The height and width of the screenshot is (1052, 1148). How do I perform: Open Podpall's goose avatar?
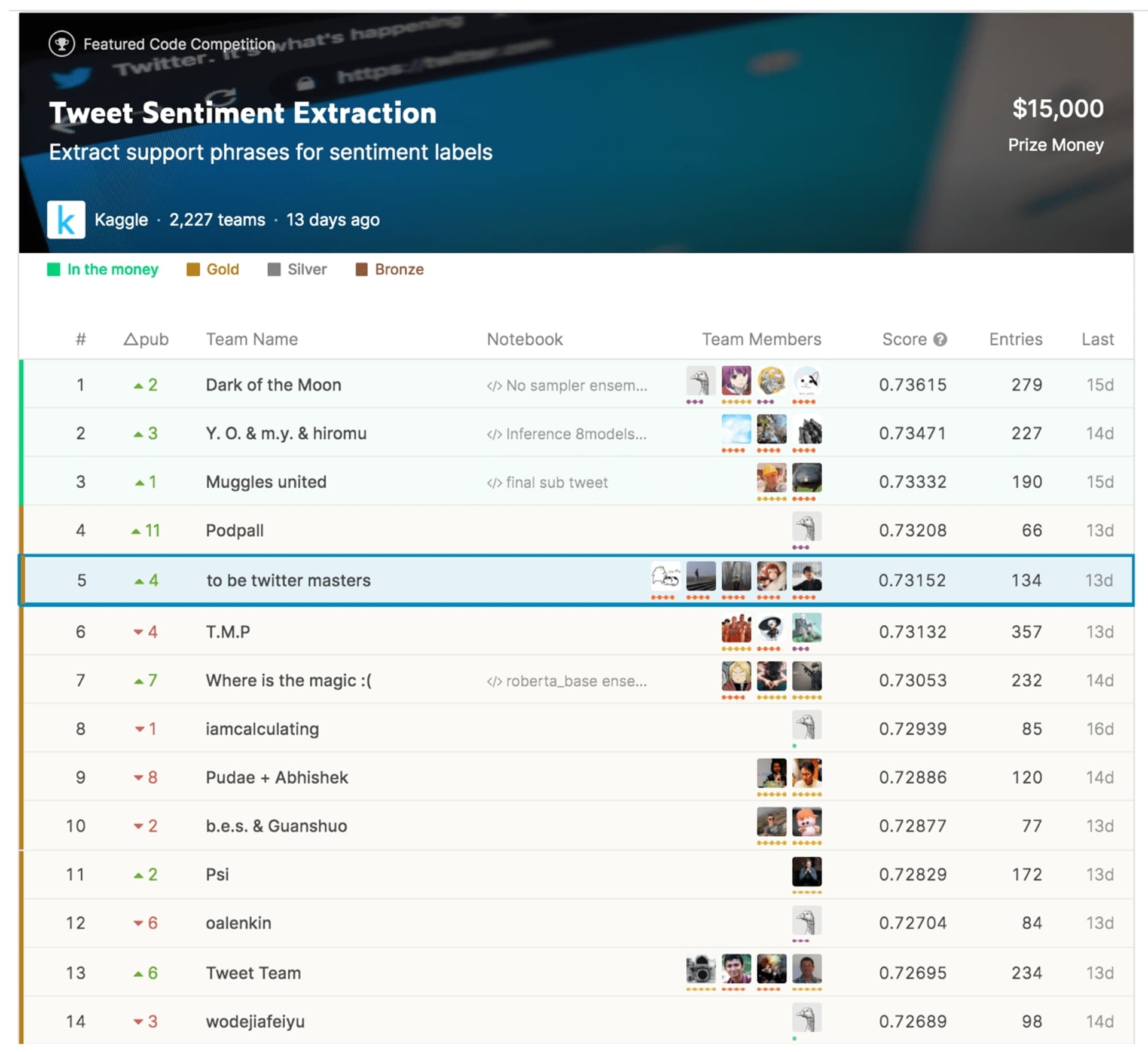tap(806, 527)
